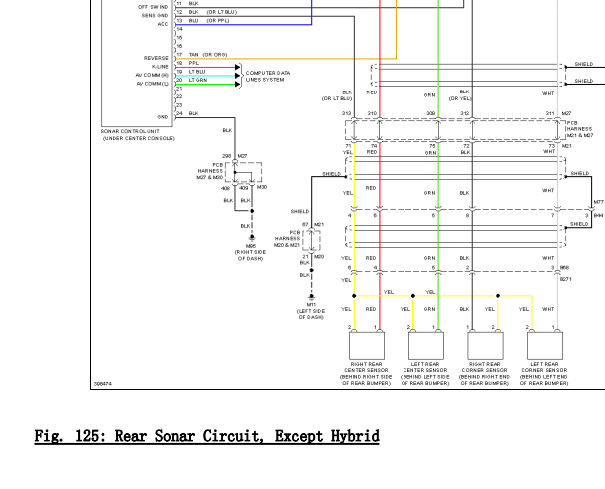Click the BLU (OR PPL) wire color label

coord(209,20)
